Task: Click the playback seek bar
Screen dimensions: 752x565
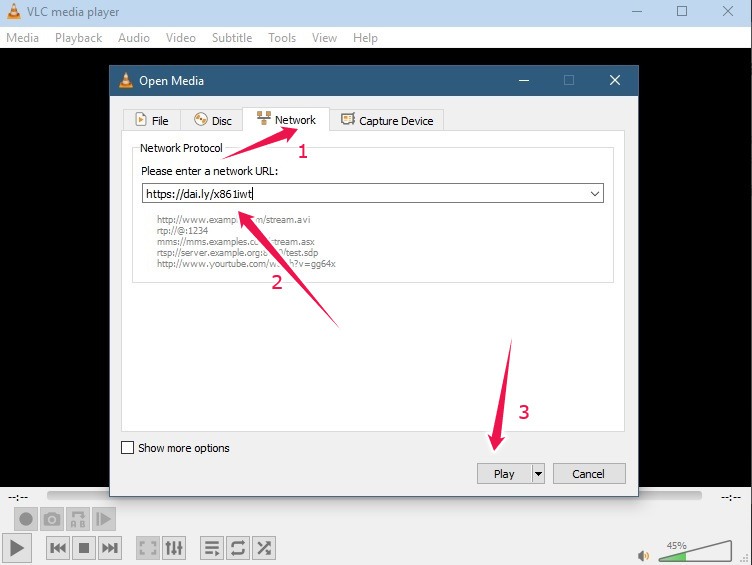Action: 374,495
